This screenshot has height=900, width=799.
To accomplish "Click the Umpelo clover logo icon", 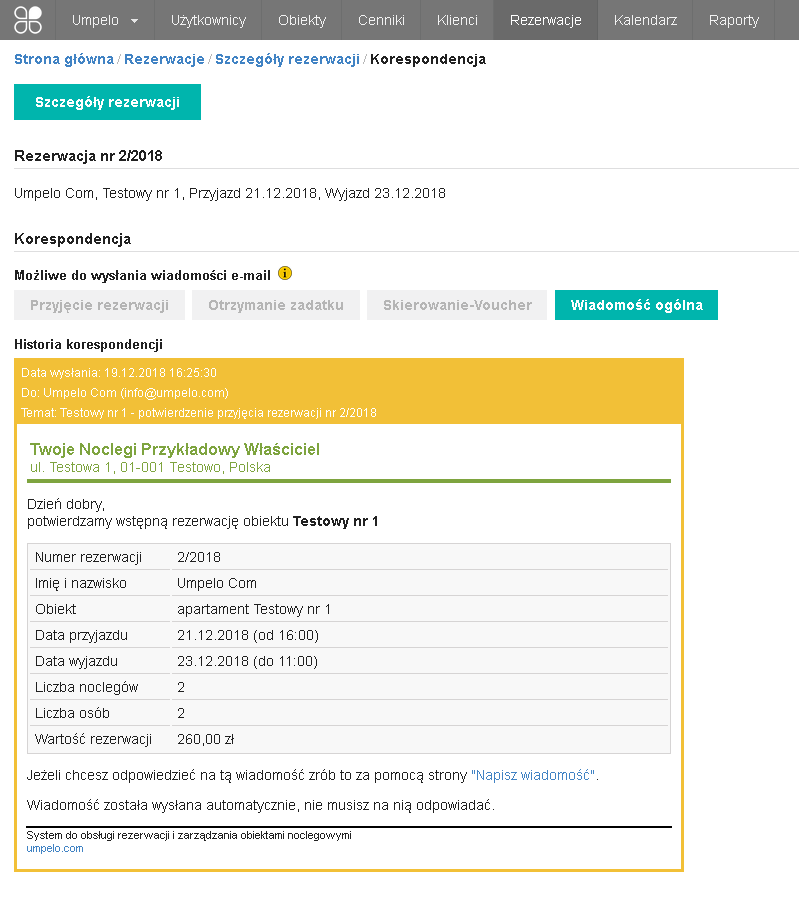I will click(x=28, y=20).
